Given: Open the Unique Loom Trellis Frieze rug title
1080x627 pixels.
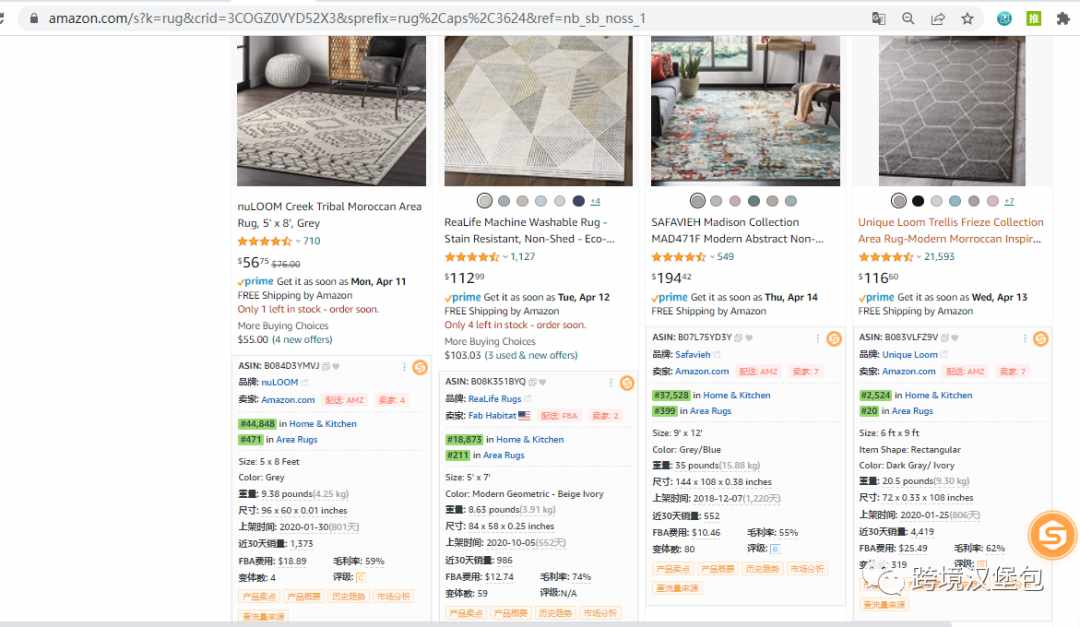Looking at the screenshot, I should pos(951,230).
